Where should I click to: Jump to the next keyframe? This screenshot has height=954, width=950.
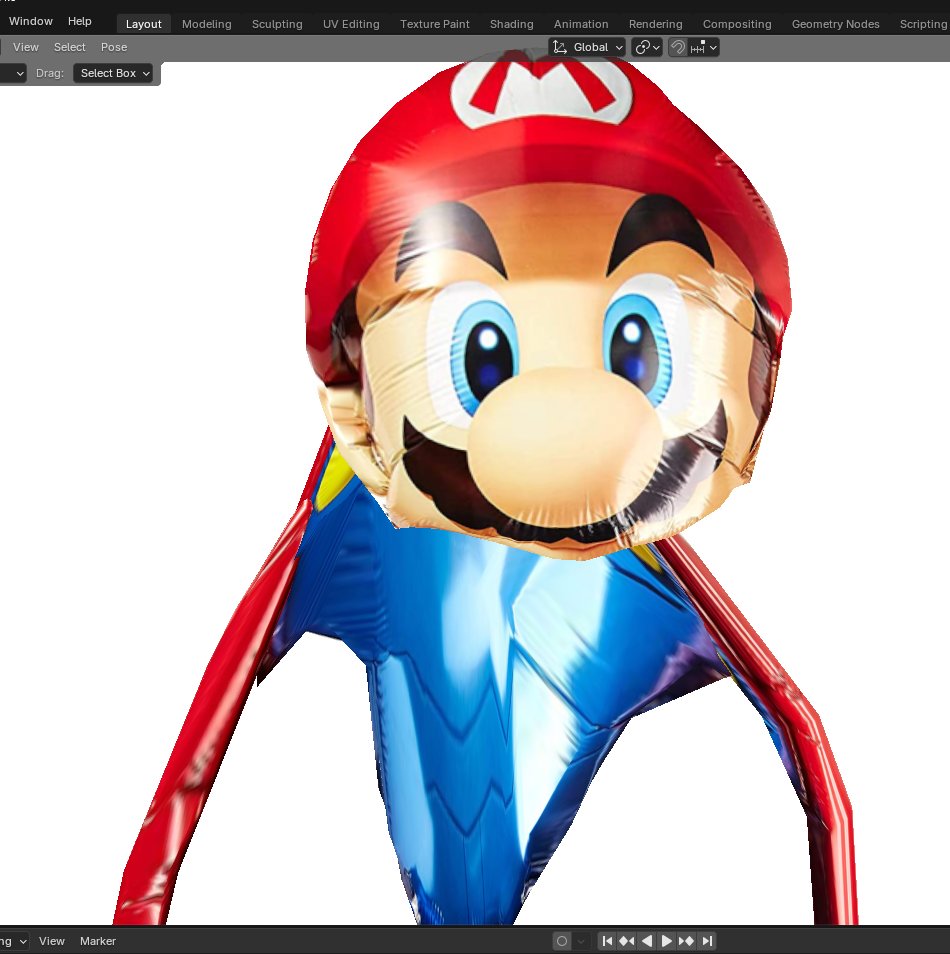point(686,941)
